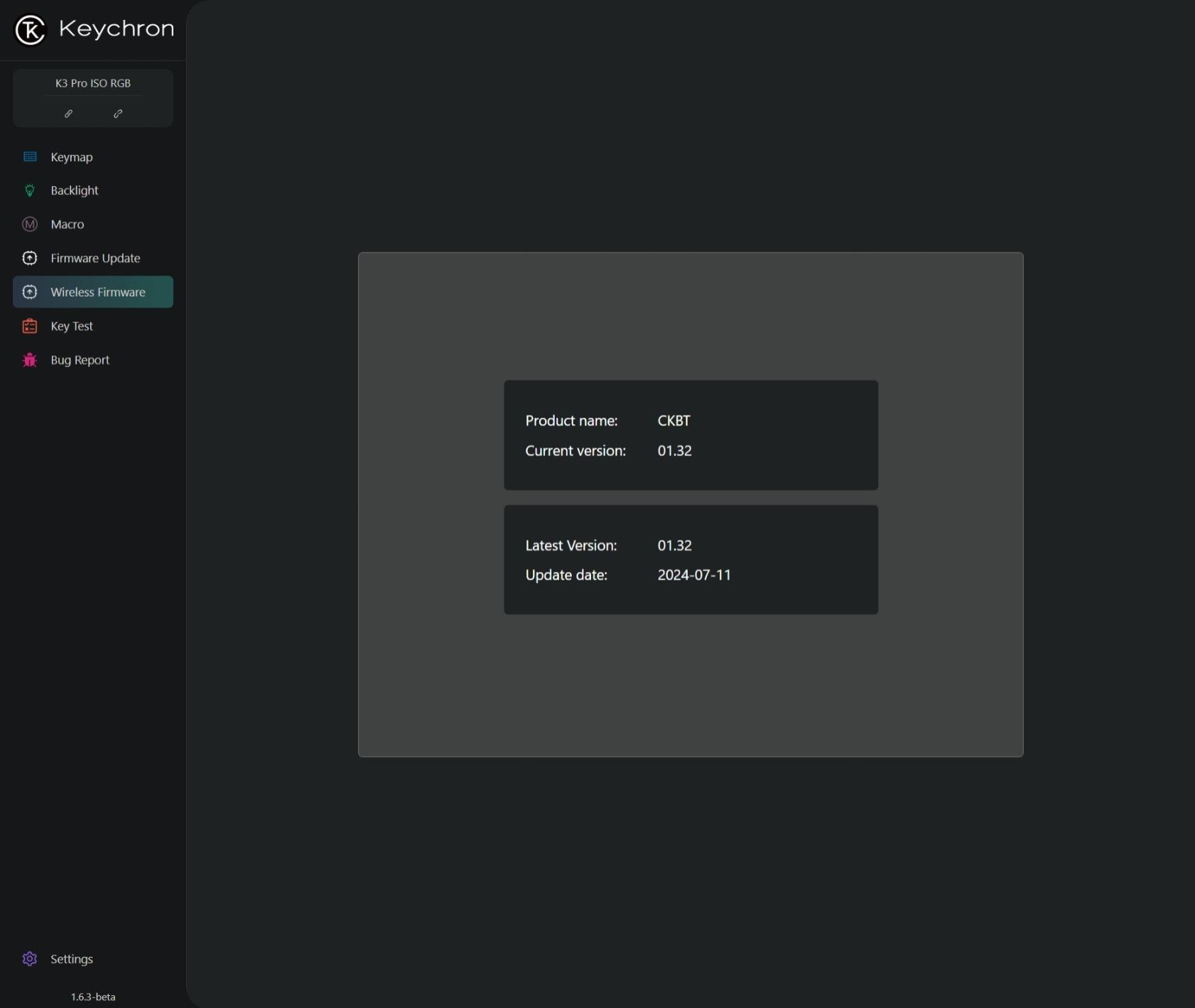Select the green Backlight bulb icon
Viewport: 1195px width, 1008px height.
[x=30, y=190]
